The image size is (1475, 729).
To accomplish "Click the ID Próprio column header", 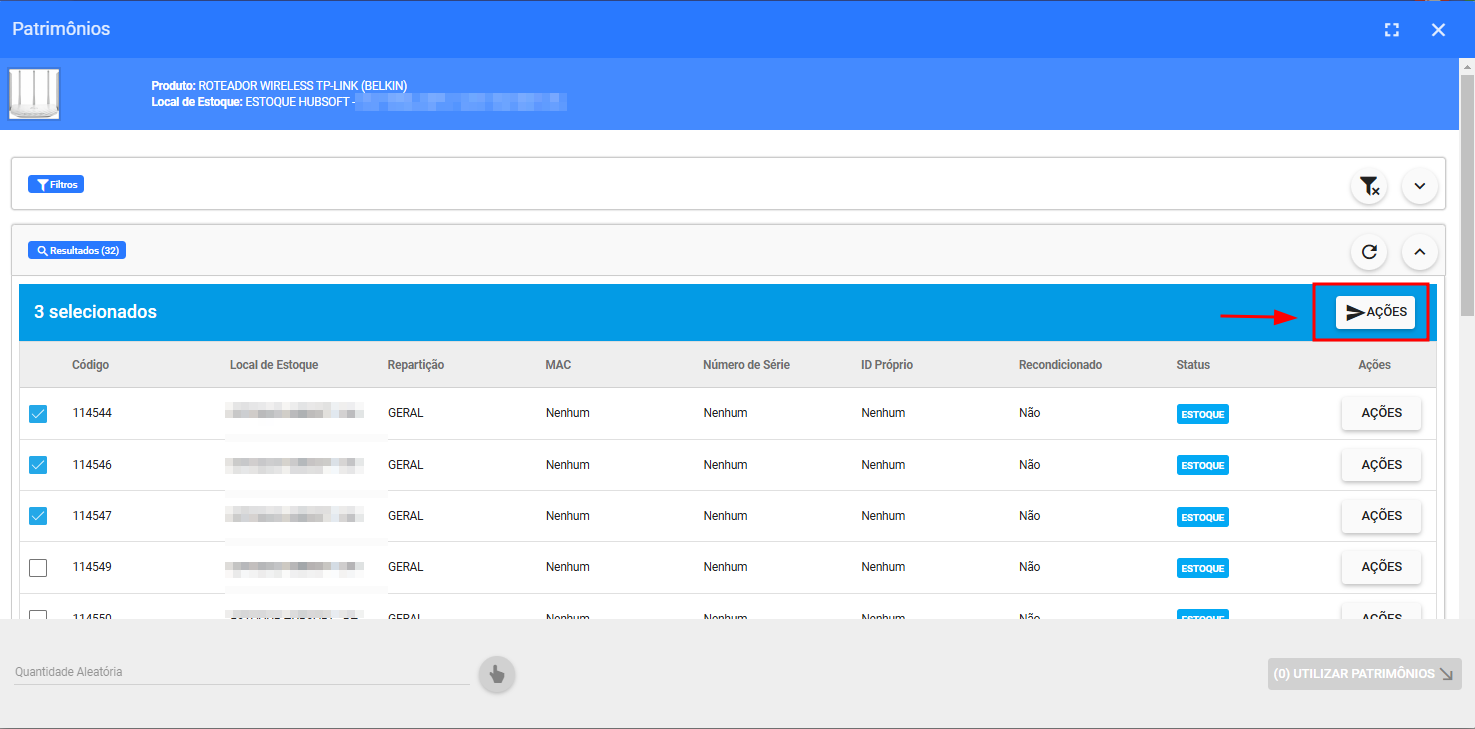I will (887, 365).
